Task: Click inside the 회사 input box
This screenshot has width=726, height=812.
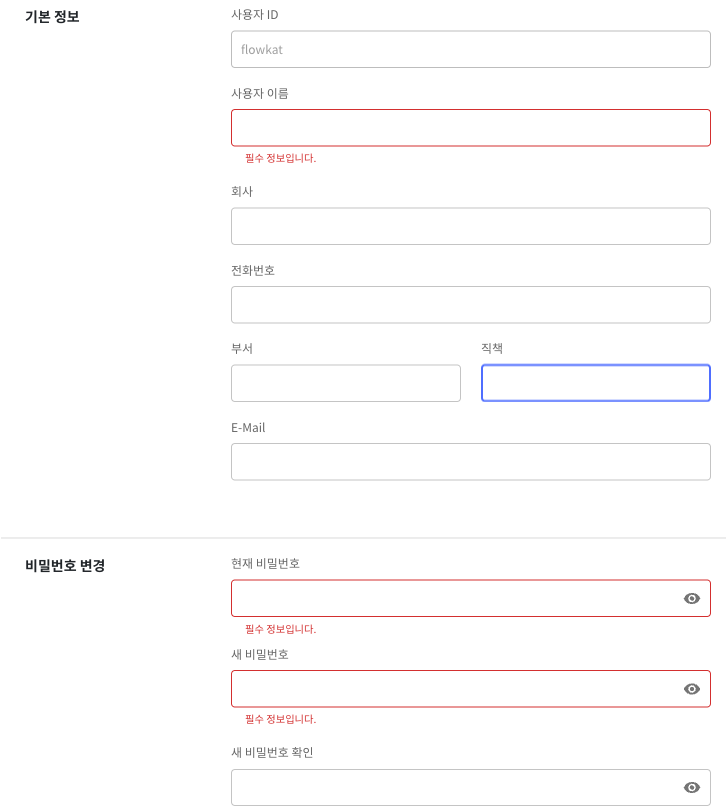Action: pos(470,226)
